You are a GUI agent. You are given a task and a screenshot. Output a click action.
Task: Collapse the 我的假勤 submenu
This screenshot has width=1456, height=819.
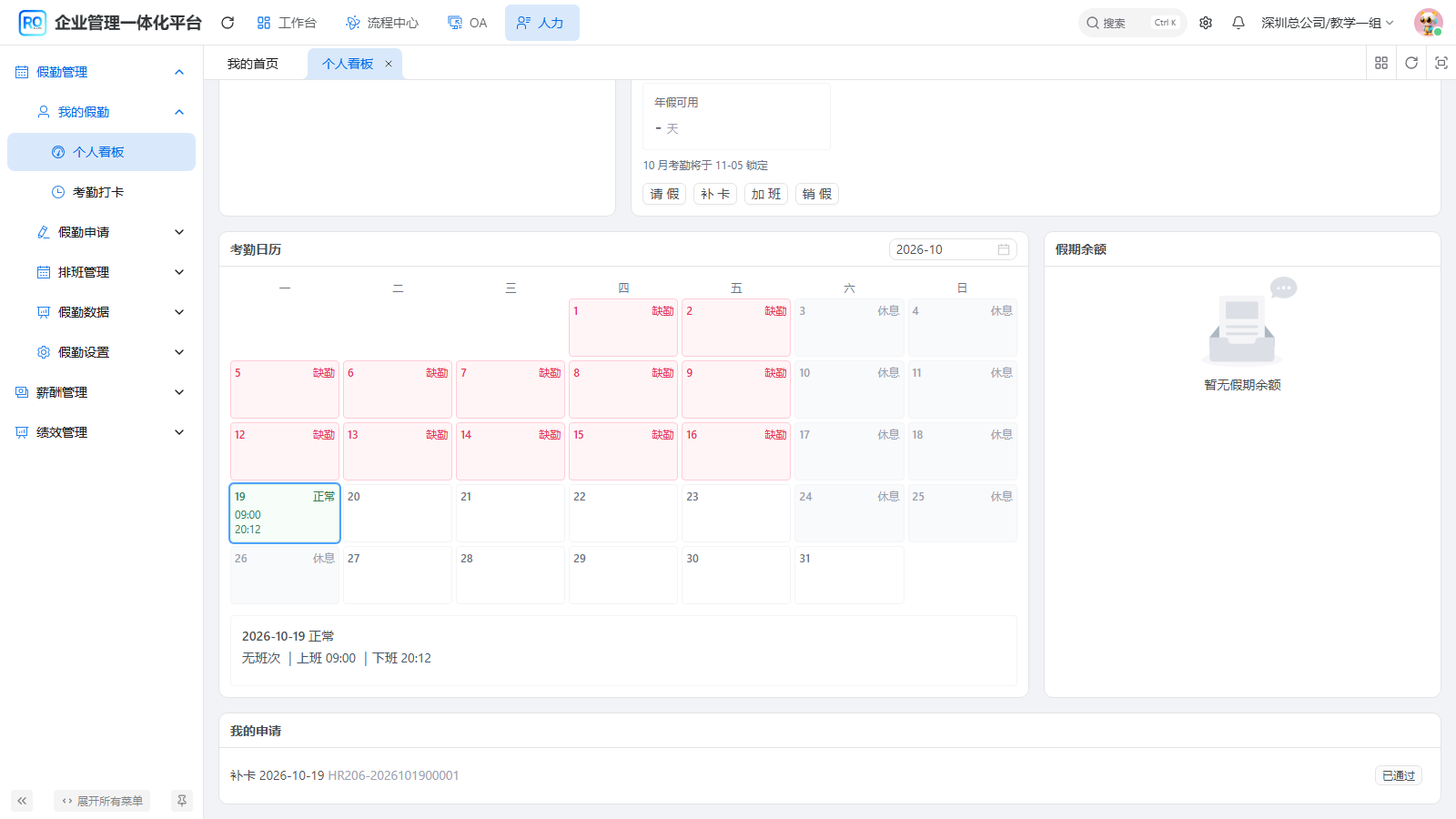[101, 112]
